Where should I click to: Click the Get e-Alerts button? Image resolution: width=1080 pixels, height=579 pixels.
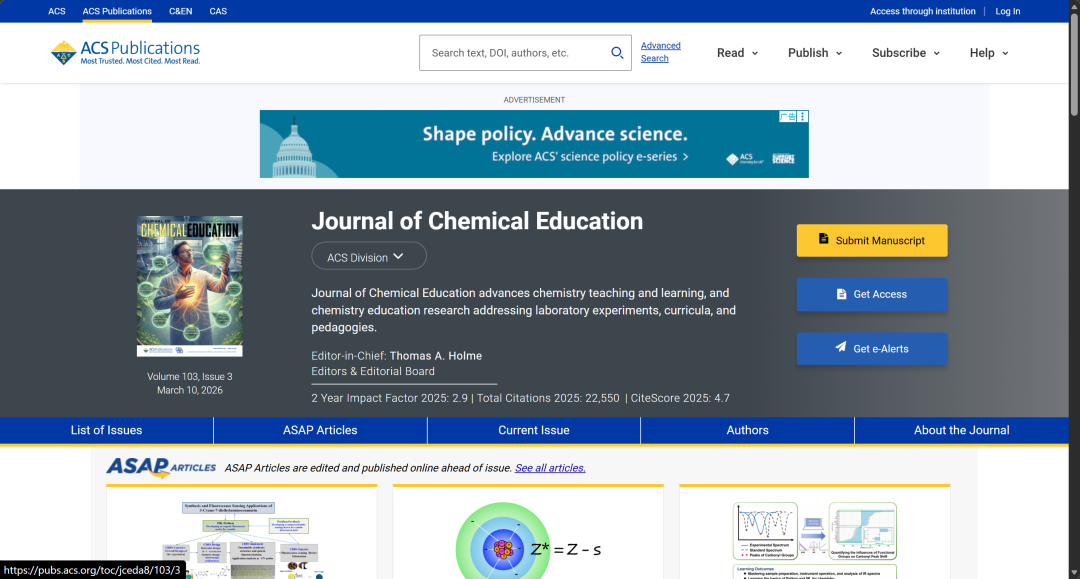tap(871, 348)
